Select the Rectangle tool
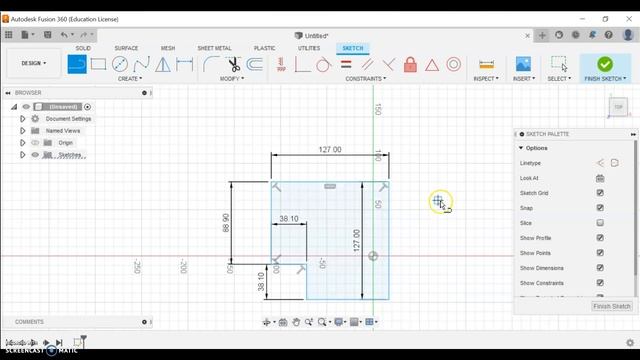This screenshot has height=360, width=640. coord(98,64)
